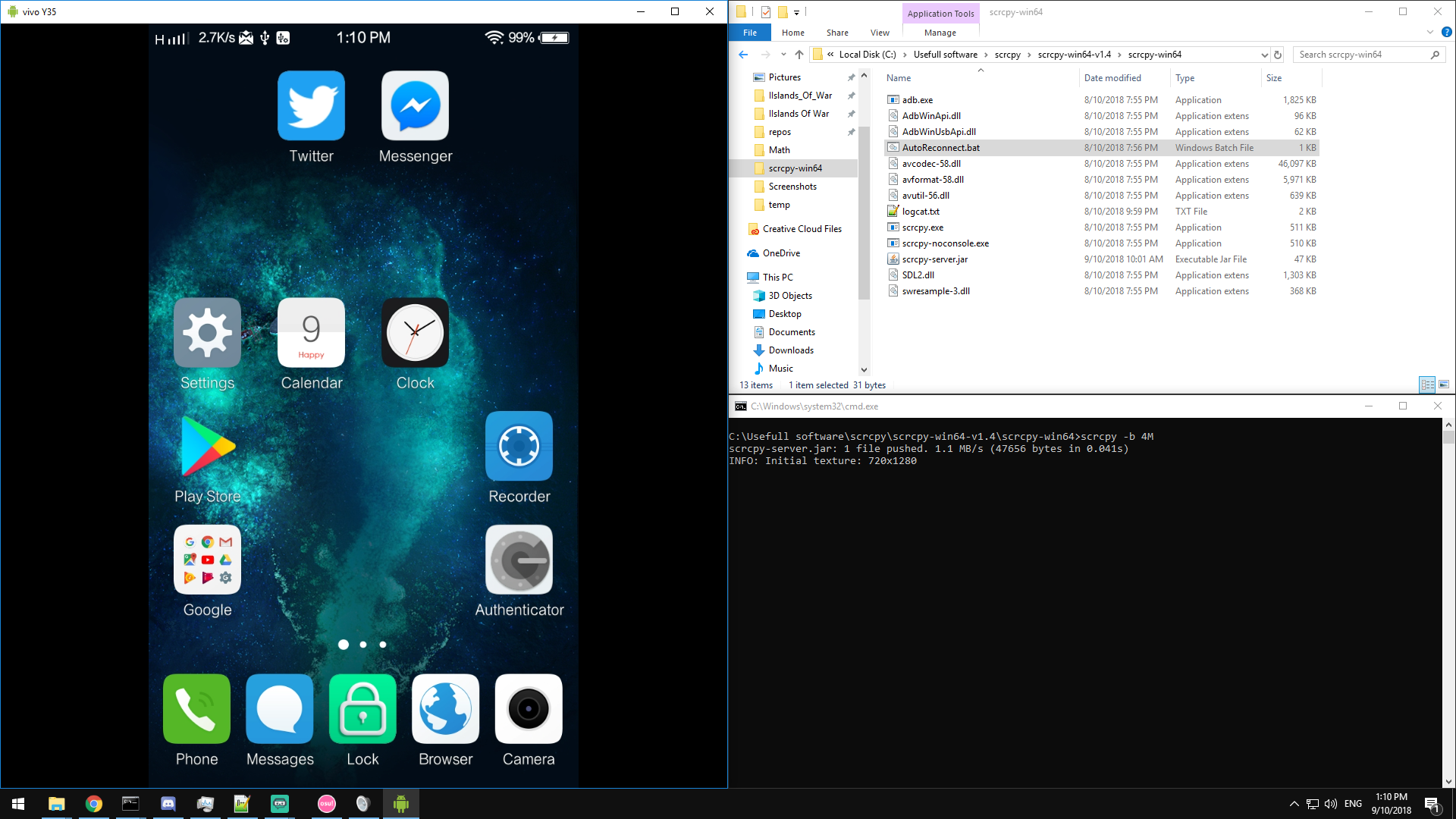This screenshot has height=819, width=1456.
Task: Switch to large icons view in Explorer
Action: coord(1444,384)
